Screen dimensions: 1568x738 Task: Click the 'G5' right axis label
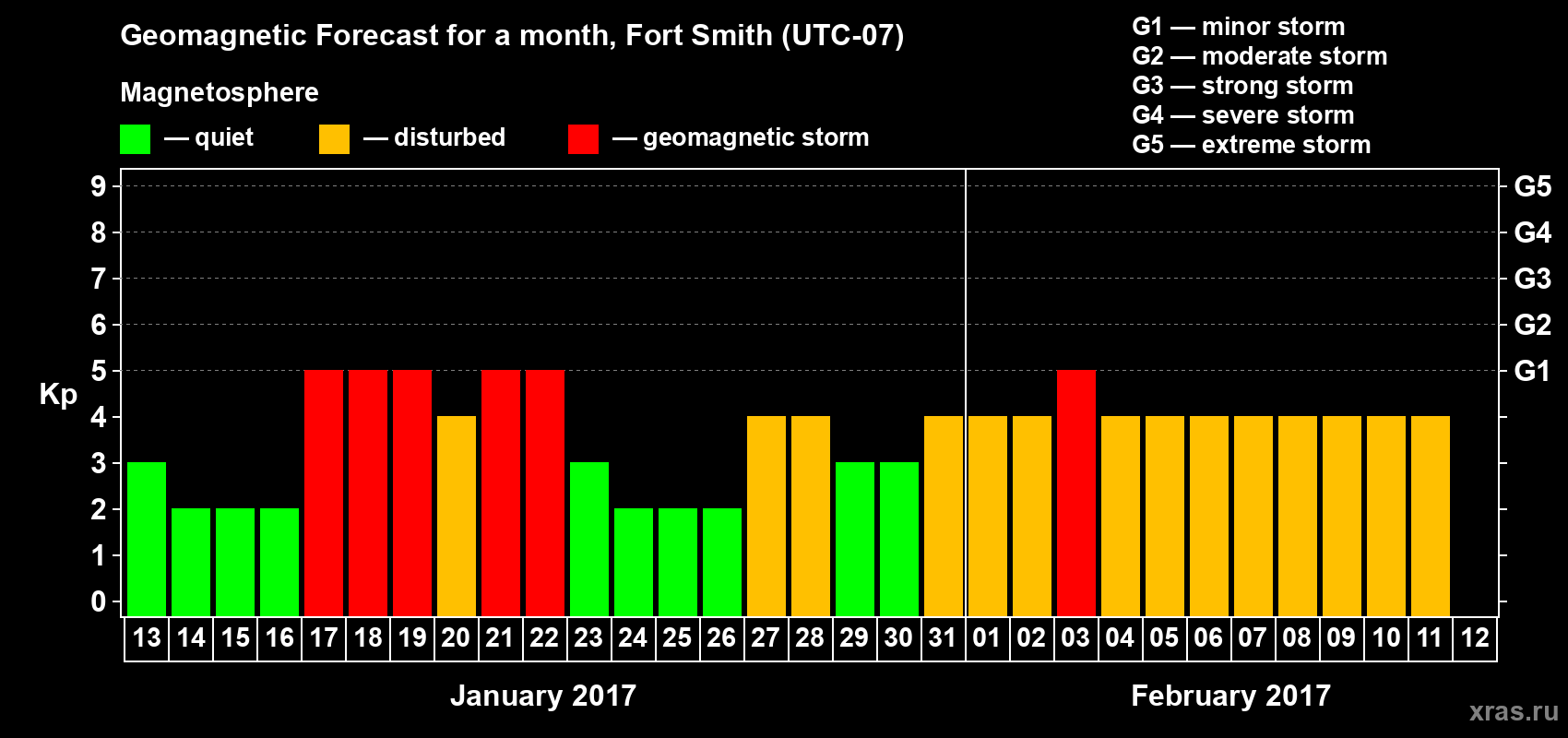click(1533, 186)
